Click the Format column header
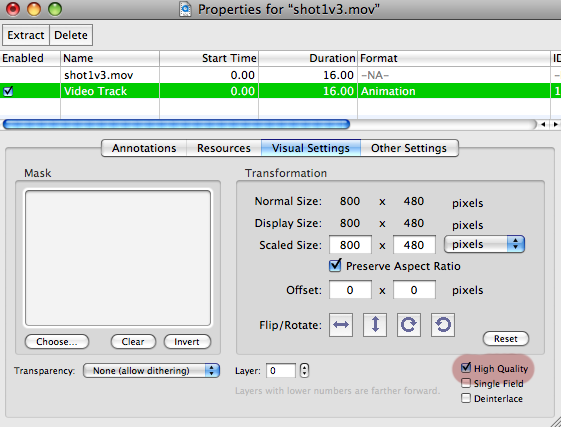The width and height of the screenshot is (561, 427). coord(454,58)
